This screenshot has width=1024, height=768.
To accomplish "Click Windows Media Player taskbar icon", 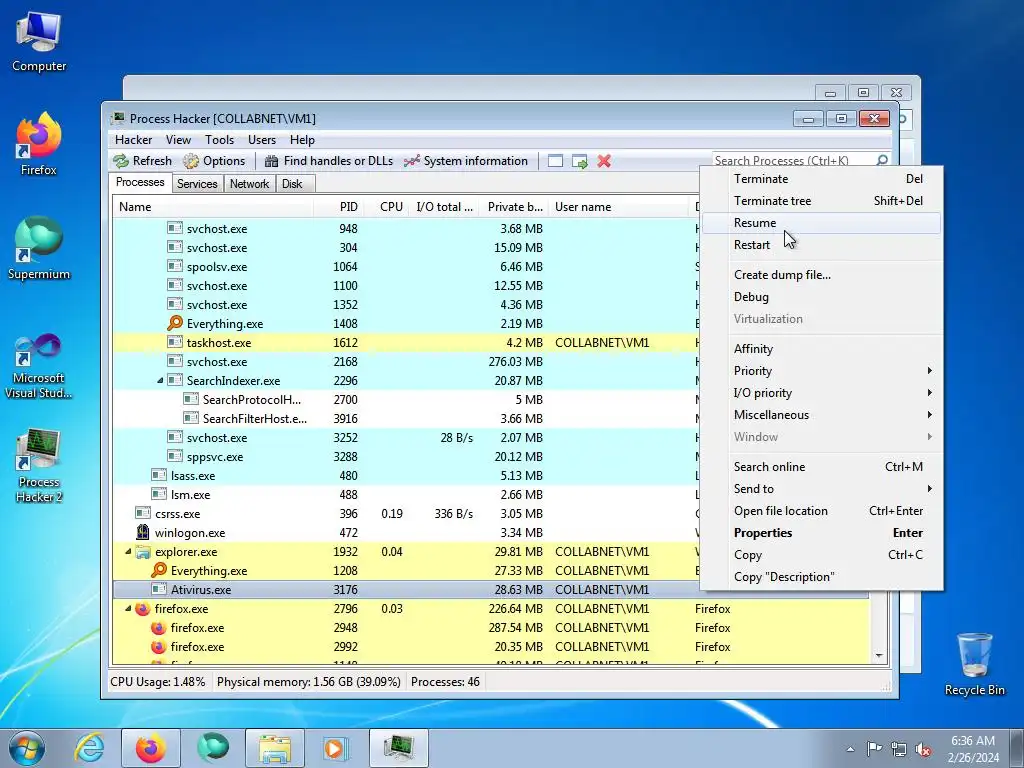I will [336, 748].
